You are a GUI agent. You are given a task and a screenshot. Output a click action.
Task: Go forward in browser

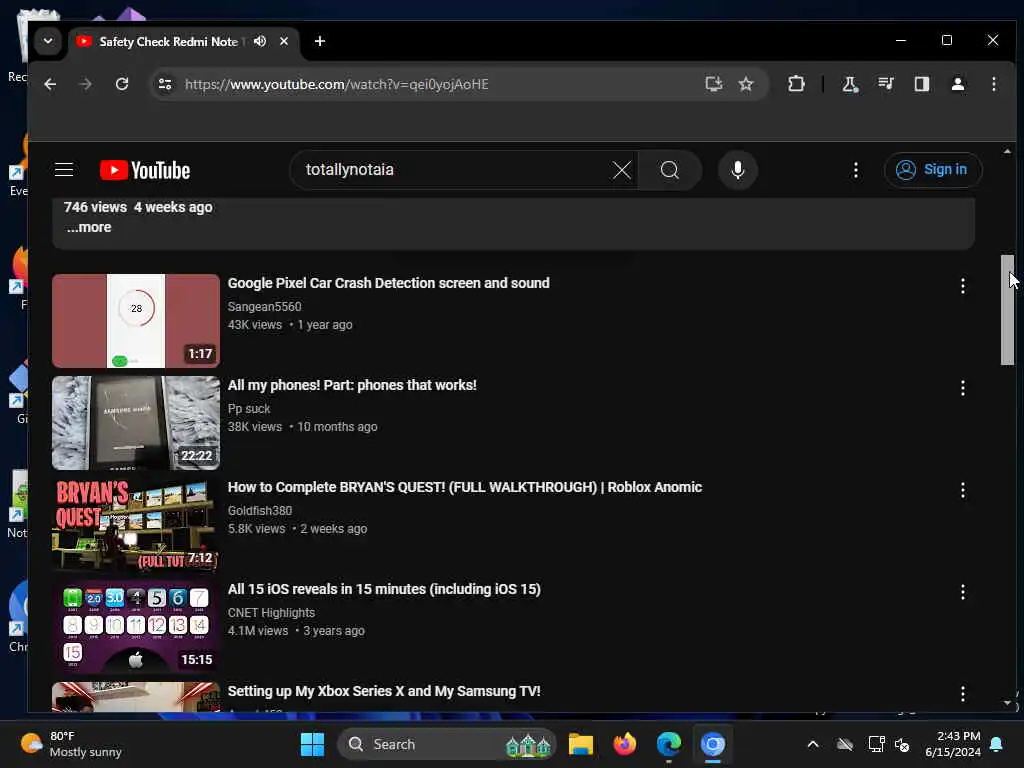click(85, 84)
